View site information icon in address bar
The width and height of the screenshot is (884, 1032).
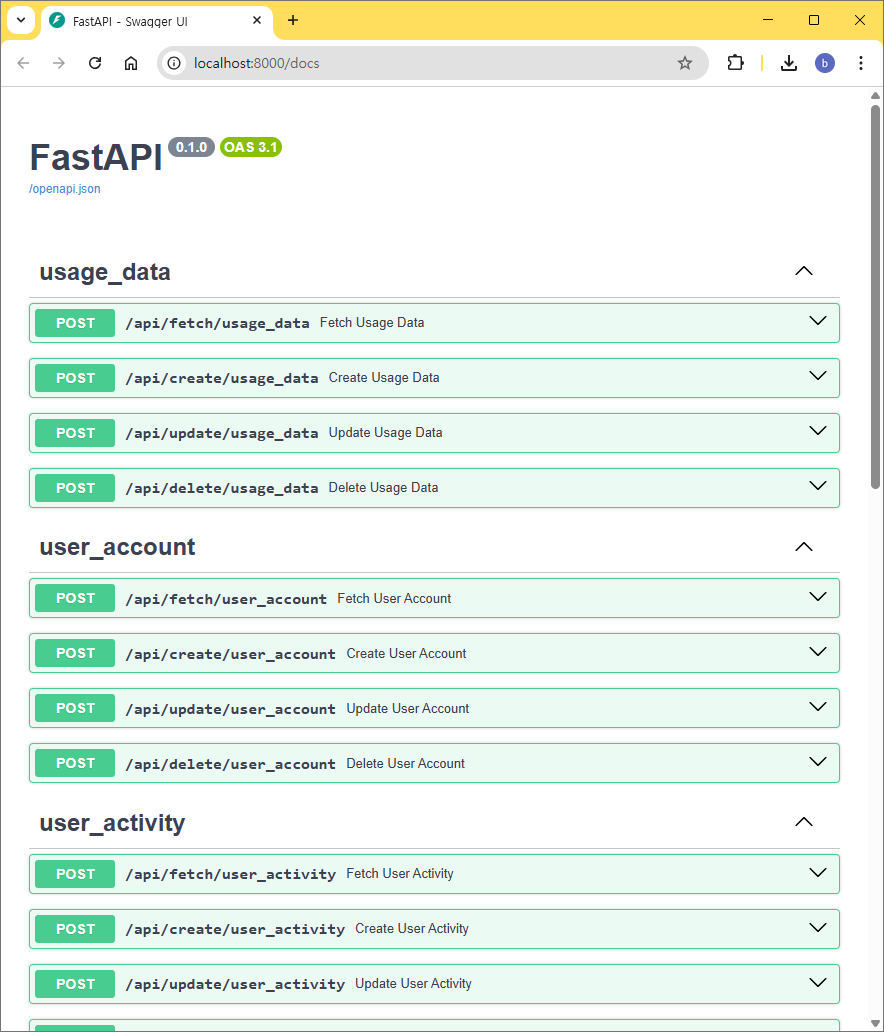coord(174,63)
